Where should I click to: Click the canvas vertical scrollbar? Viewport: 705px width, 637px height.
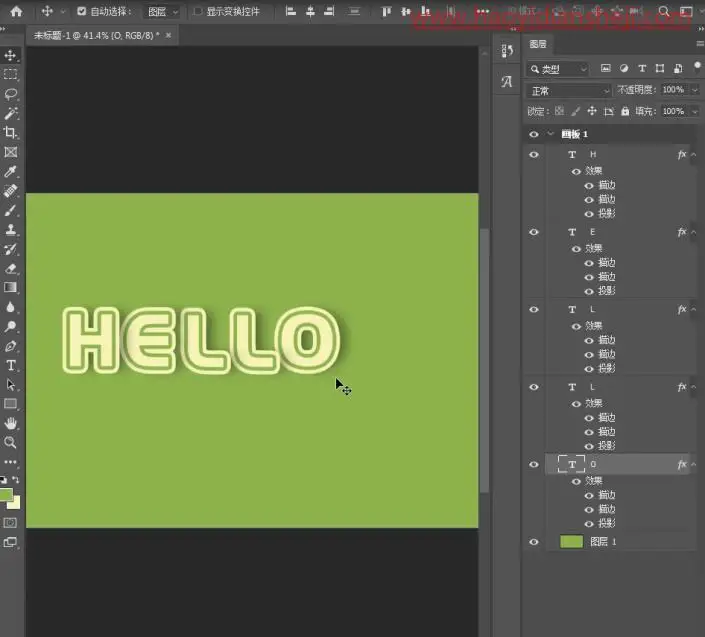coord(484,360)
